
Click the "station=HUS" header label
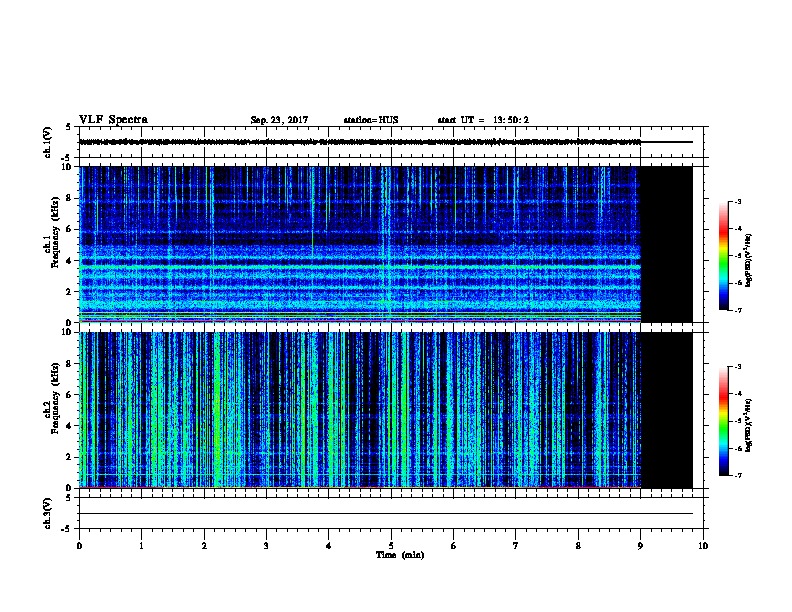click(x=371, y=120)
